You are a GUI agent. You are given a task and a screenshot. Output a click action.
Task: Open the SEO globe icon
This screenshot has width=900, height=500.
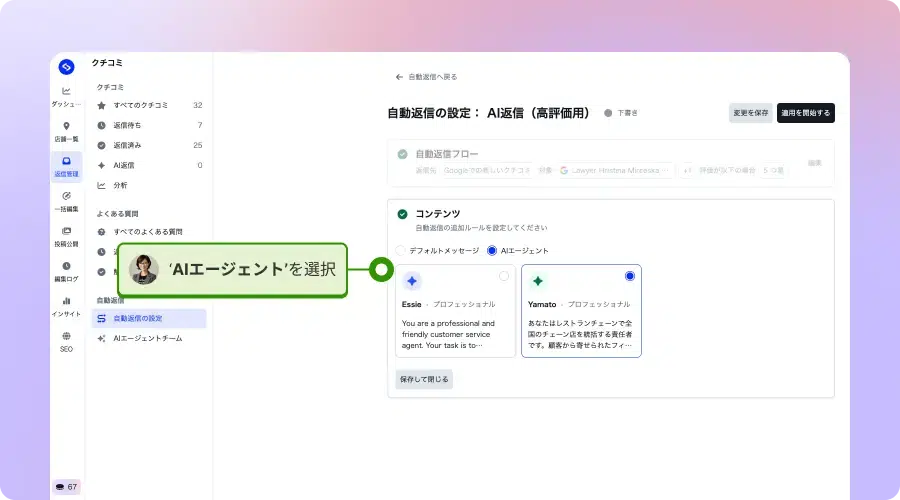tap(66, 341)
